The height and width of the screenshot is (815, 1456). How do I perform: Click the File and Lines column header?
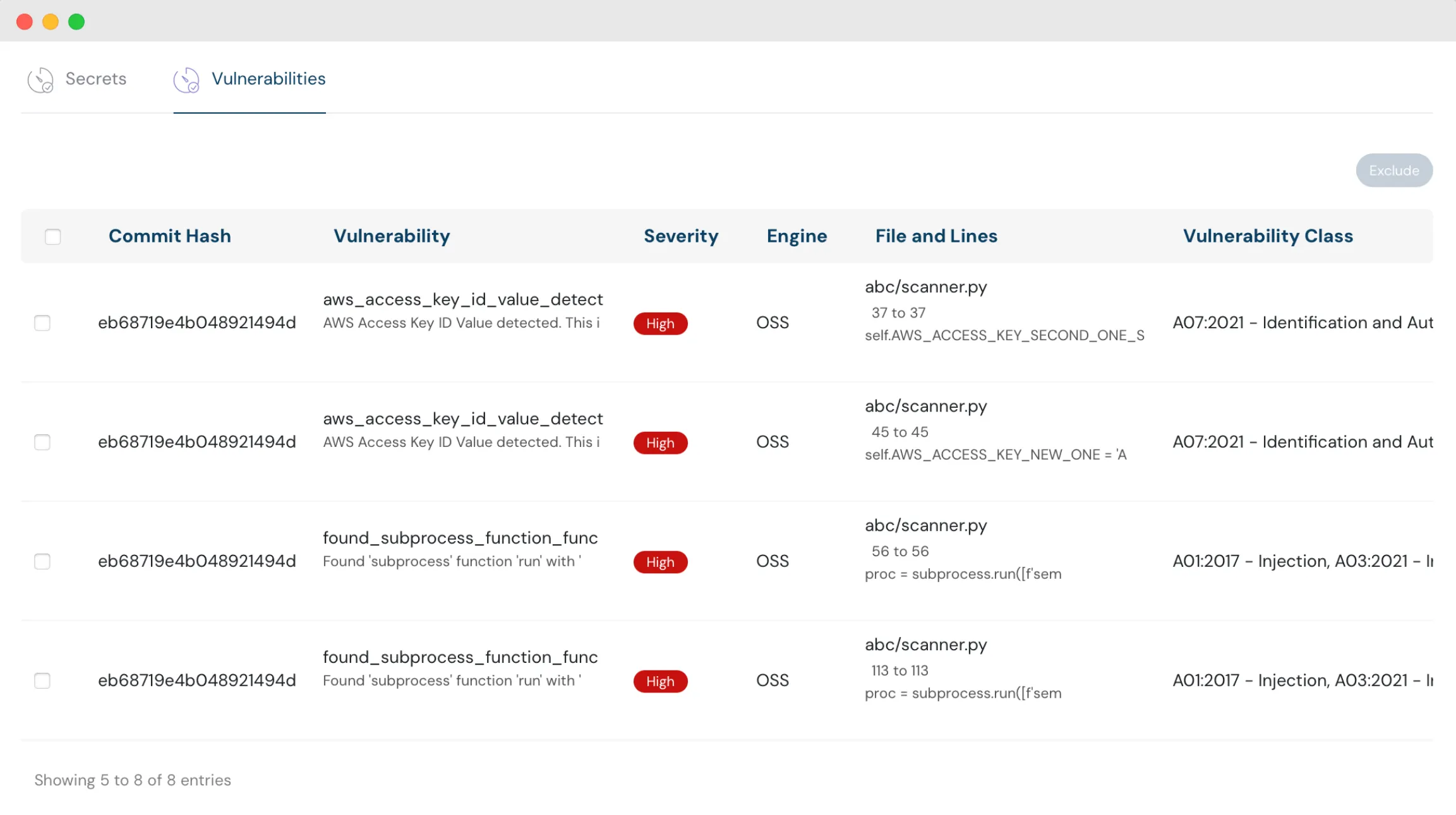(936, 235)
